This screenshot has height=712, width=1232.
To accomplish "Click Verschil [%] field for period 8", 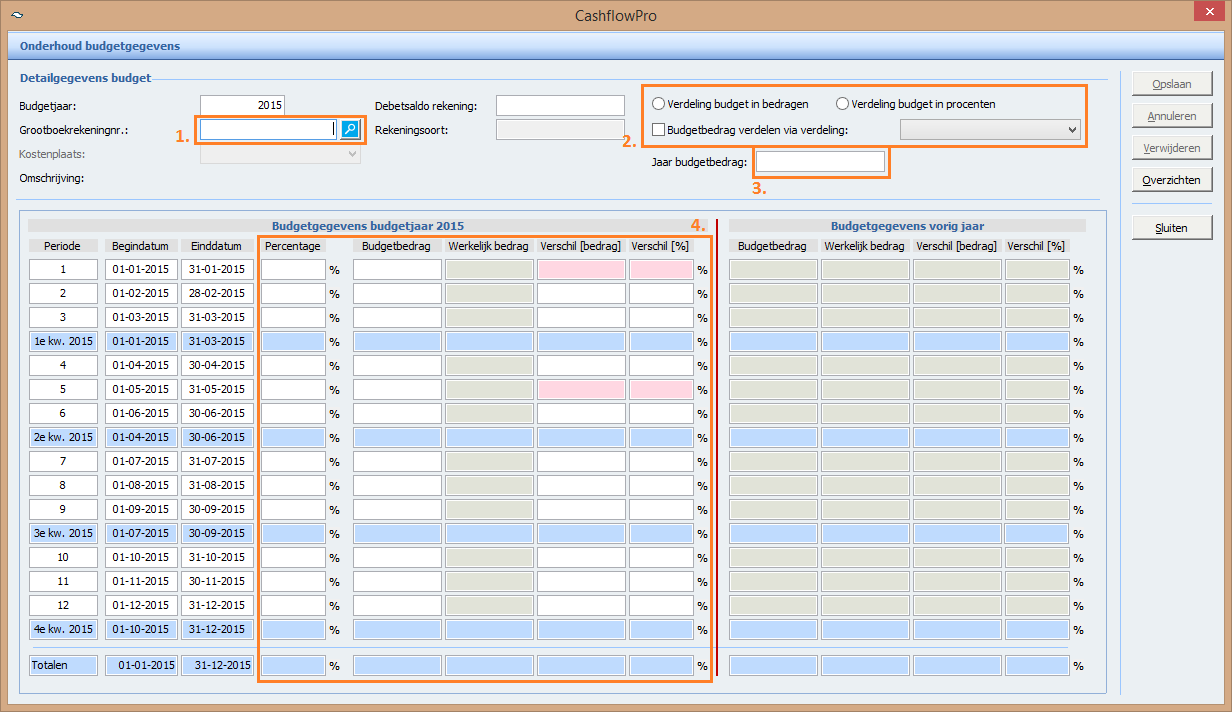I will tap(661, 485).
